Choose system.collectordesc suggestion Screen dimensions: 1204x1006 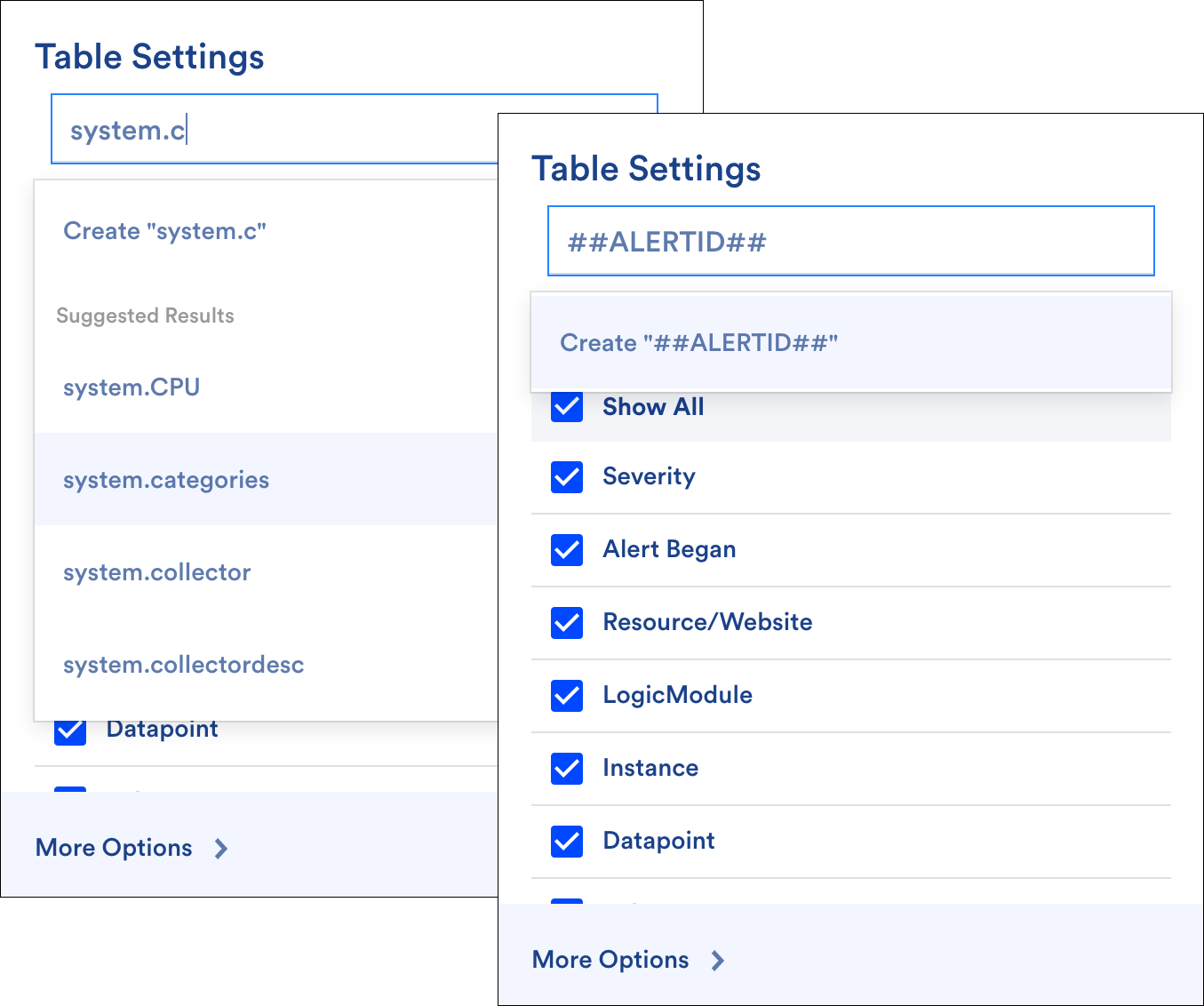point(183,665)
